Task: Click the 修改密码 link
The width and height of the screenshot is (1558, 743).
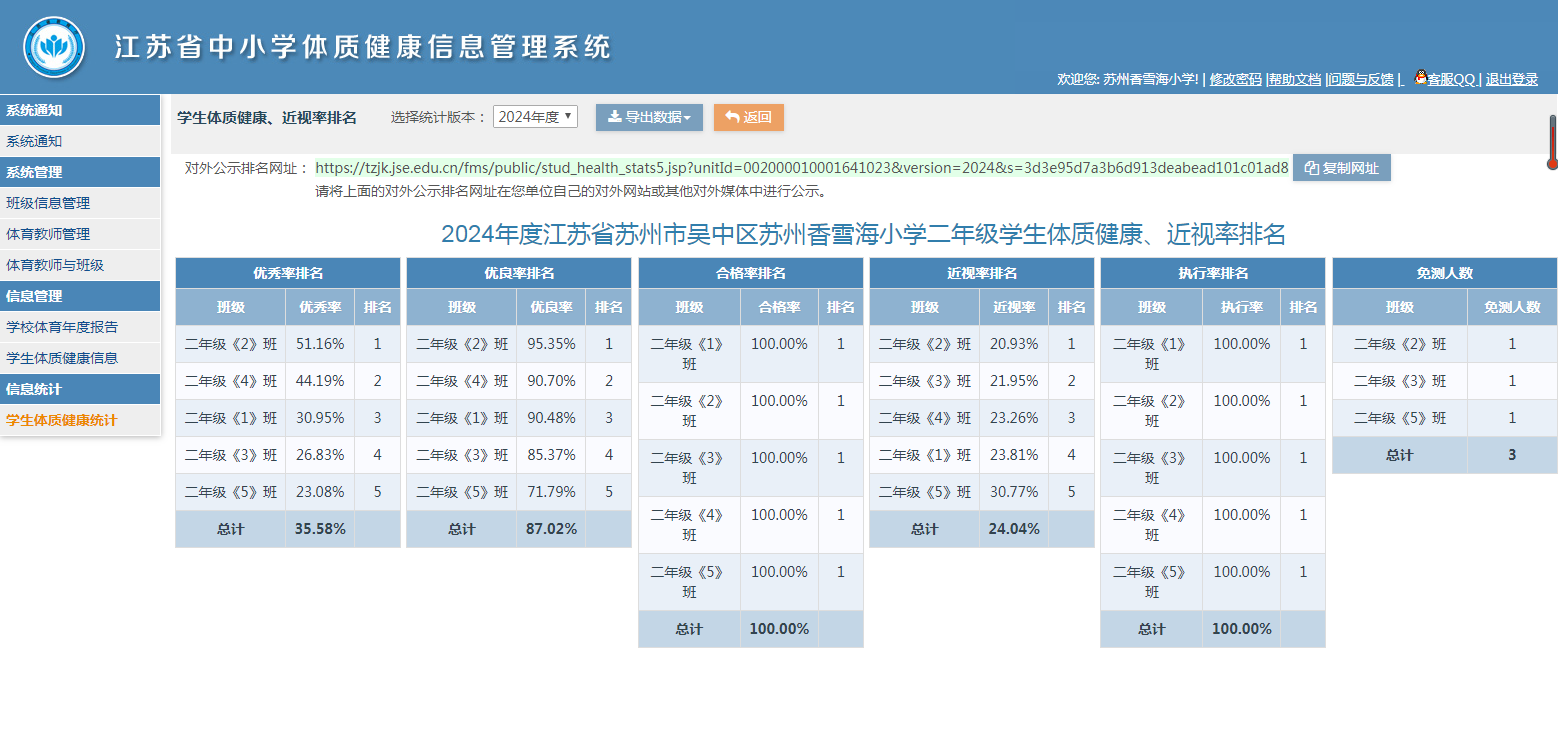Action: tap(1235, 80)
